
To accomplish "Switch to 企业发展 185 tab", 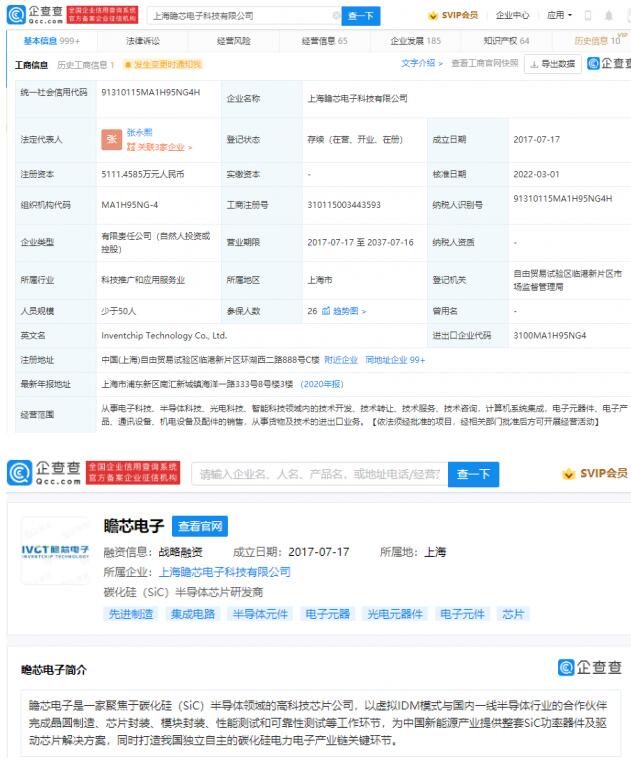I will [416, 41].
